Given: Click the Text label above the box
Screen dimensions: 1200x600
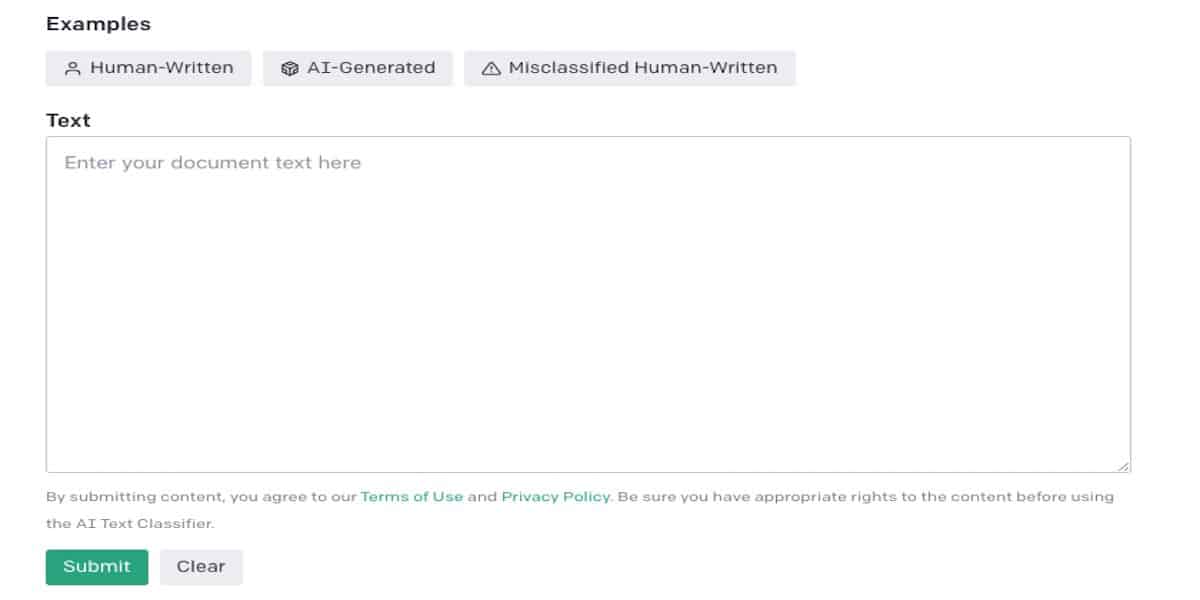Looking at the screenshot, I should click(x=68, y=120).
